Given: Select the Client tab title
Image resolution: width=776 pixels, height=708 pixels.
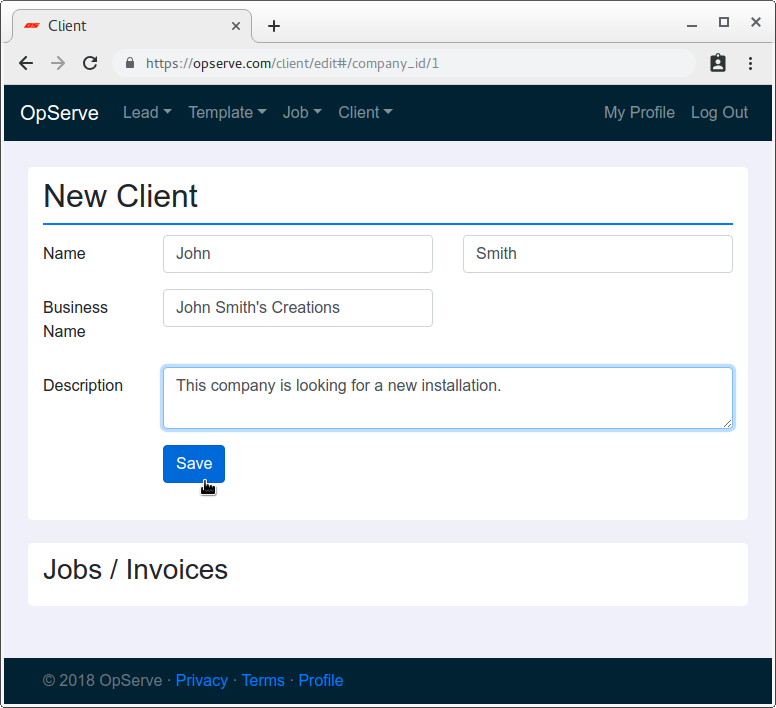Looking at the screenshot, I should pyautogui.click(x=67, y=26).
